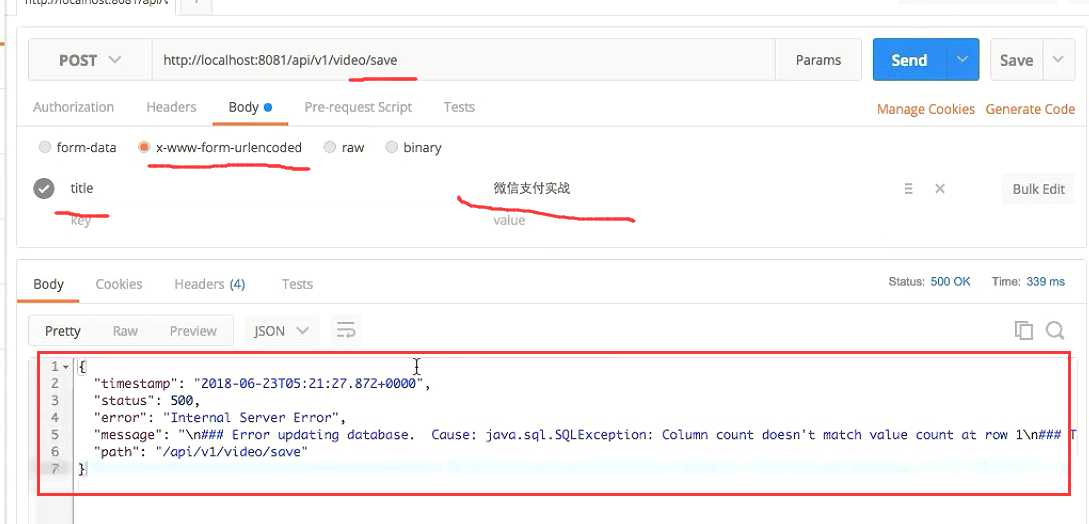Open the request Tests tab
This screenshot has height=524, width=1089.
tap(459, 107)
